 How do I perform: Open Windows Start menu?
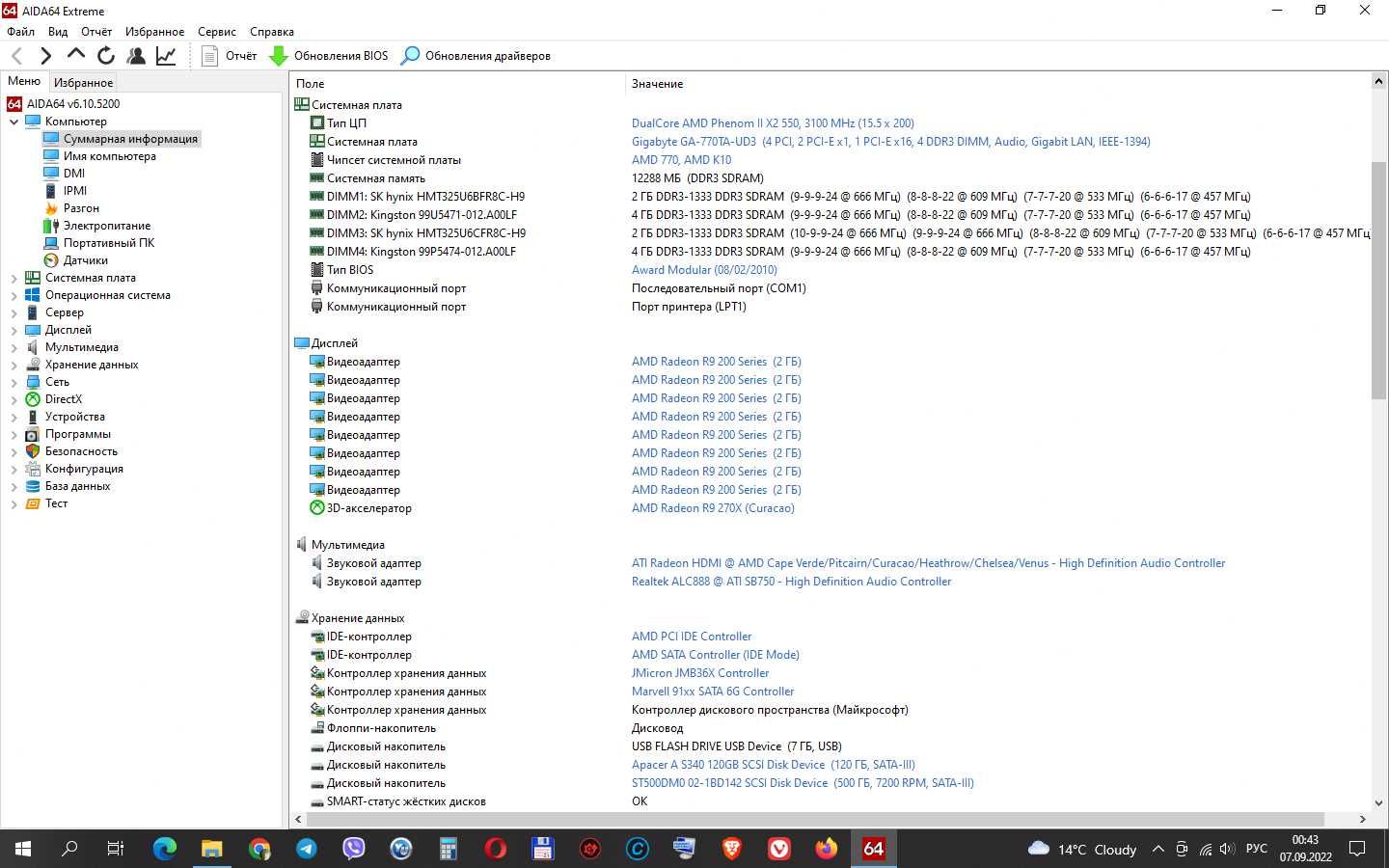pos(23,849)
